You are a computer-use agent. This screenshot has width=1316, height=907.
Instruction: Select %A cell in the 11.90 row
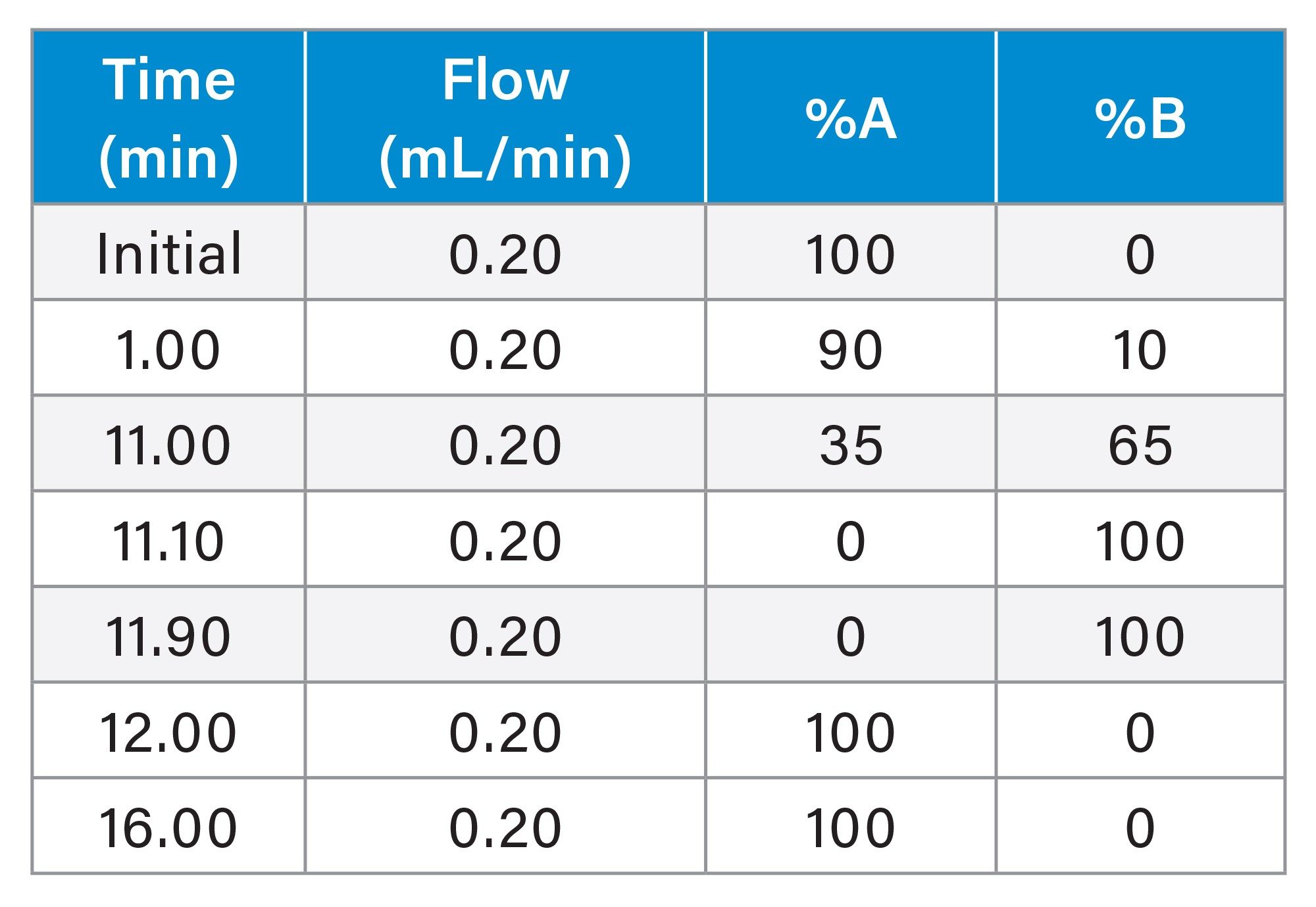[850, 635]
